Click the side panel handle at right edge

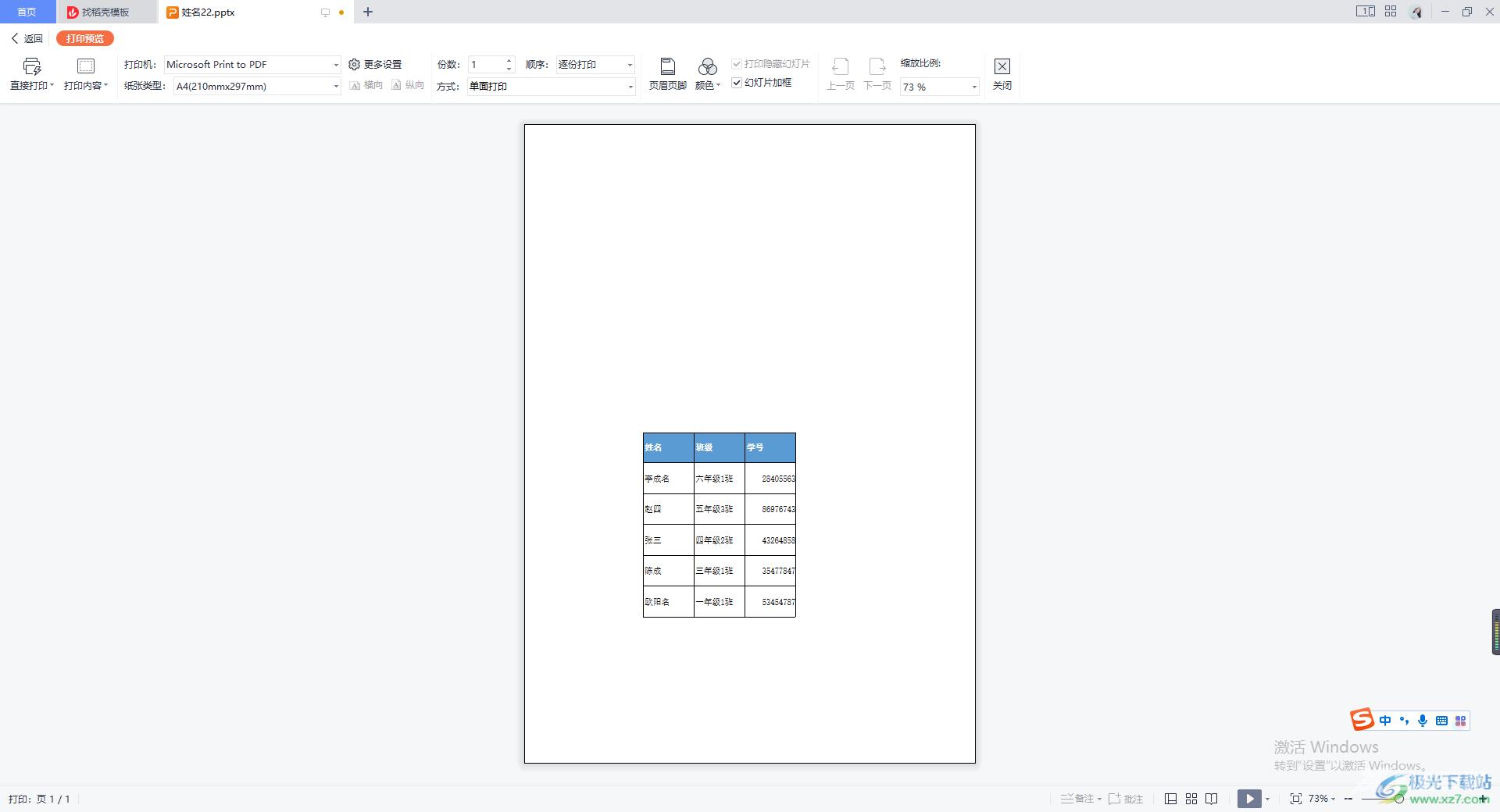click(x=1495, y=632)
